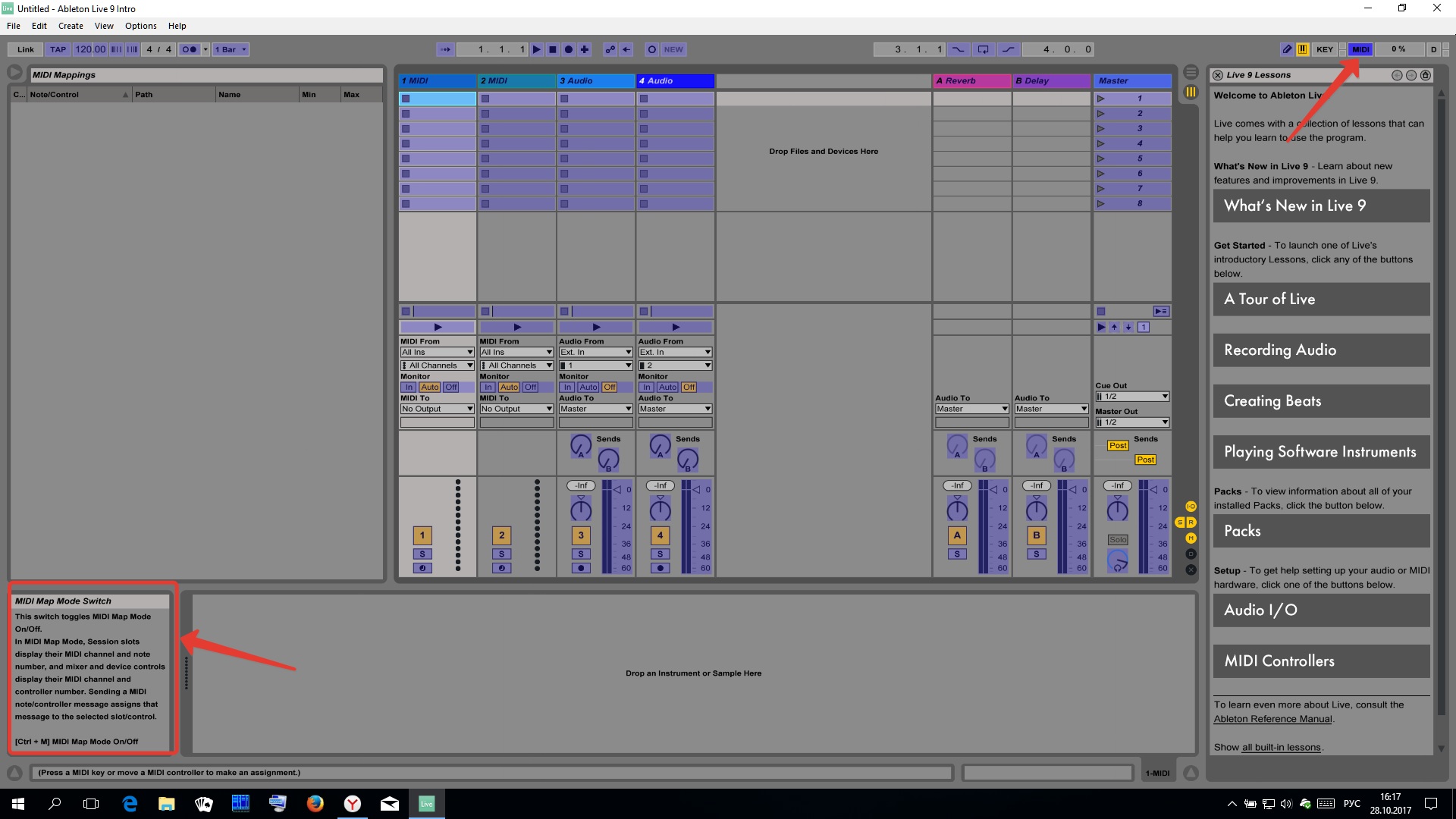Viewport: 1456px width, 819px height.
Task: Click the Play button in transport
Action: (536, 49)
